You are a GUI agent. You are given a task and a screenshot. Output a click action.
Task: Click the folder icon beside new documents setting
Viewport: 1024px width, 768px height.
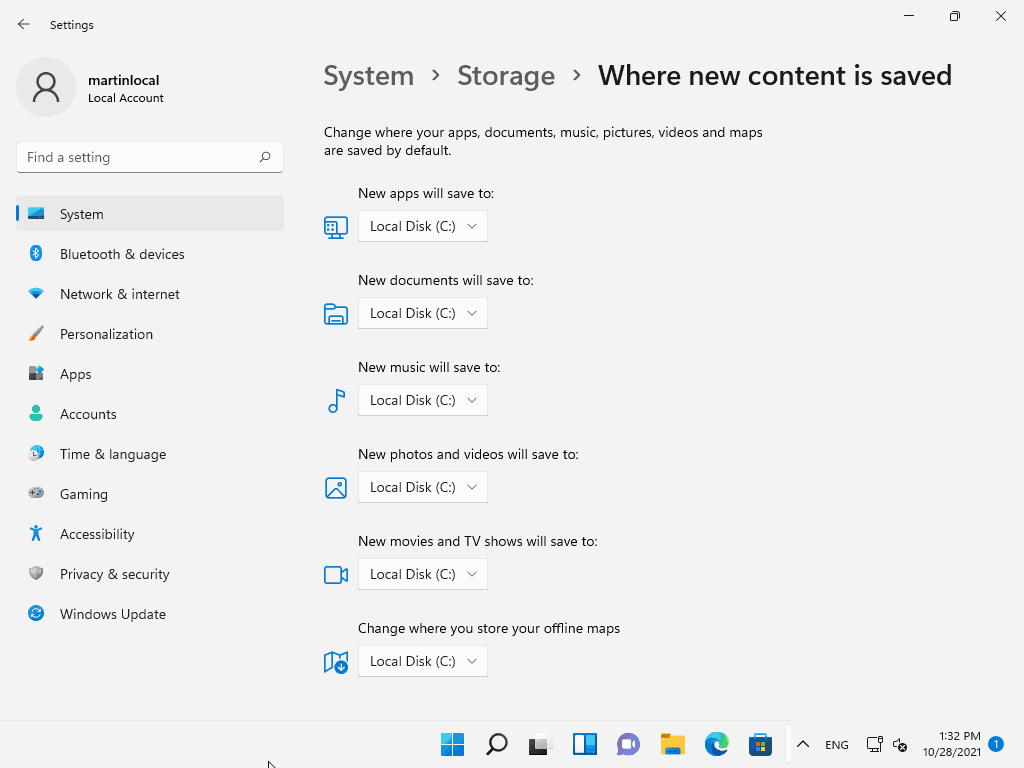pyautogui.click(x=336, y=313)
